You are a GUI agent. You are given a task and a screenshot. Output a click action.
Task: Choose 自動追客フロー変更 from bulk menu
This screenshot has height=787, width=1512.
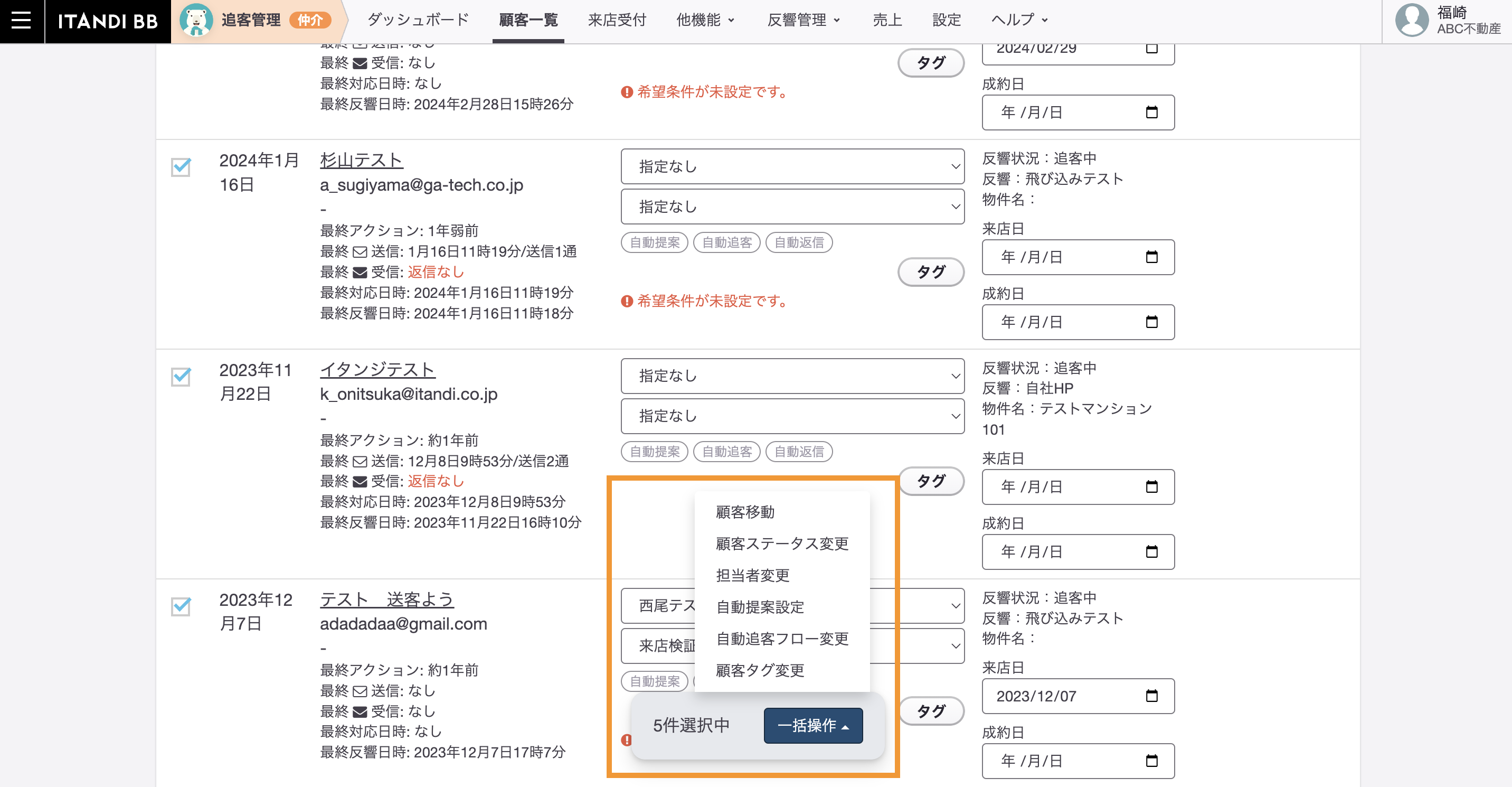coord(782,639)
